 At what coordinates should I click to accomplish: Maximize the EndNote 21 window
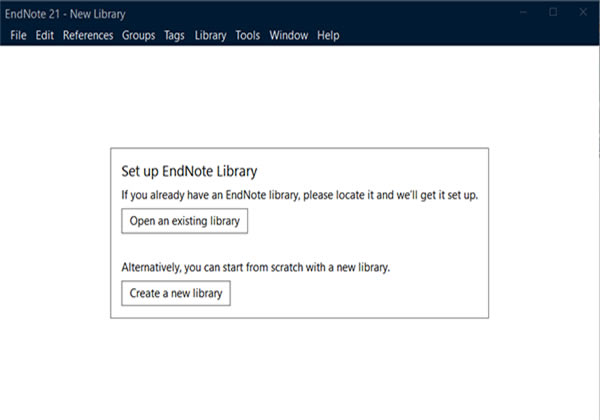(x=553, y=12)
